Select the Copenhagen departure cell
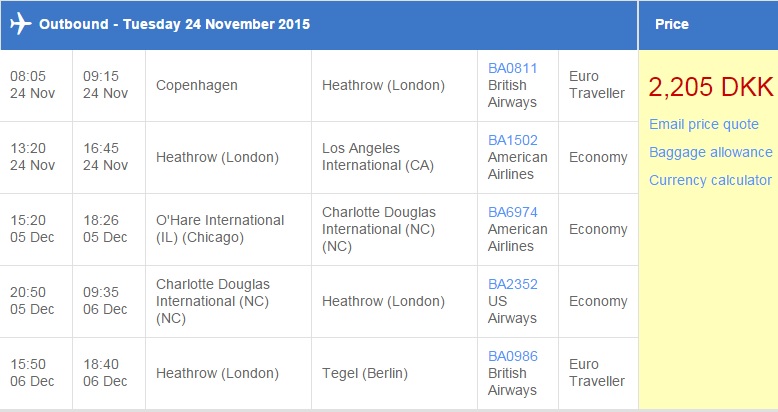Image resolution: width=778 pixels, height=412 pixels. point(228,85)
